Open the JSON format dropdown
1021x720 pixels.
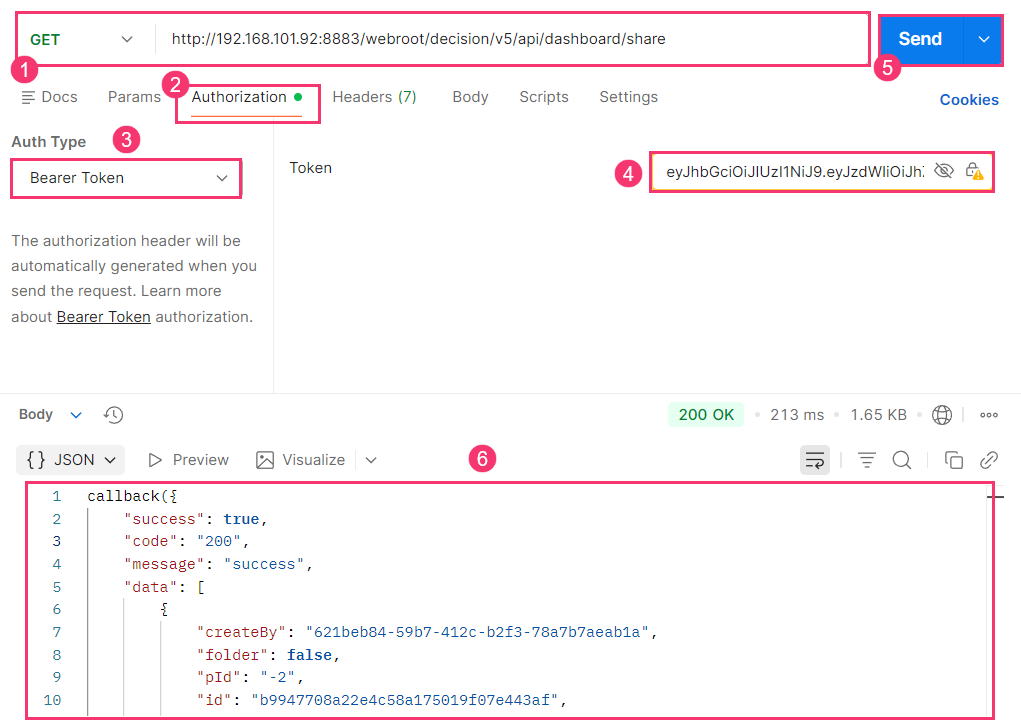[71, 460]
